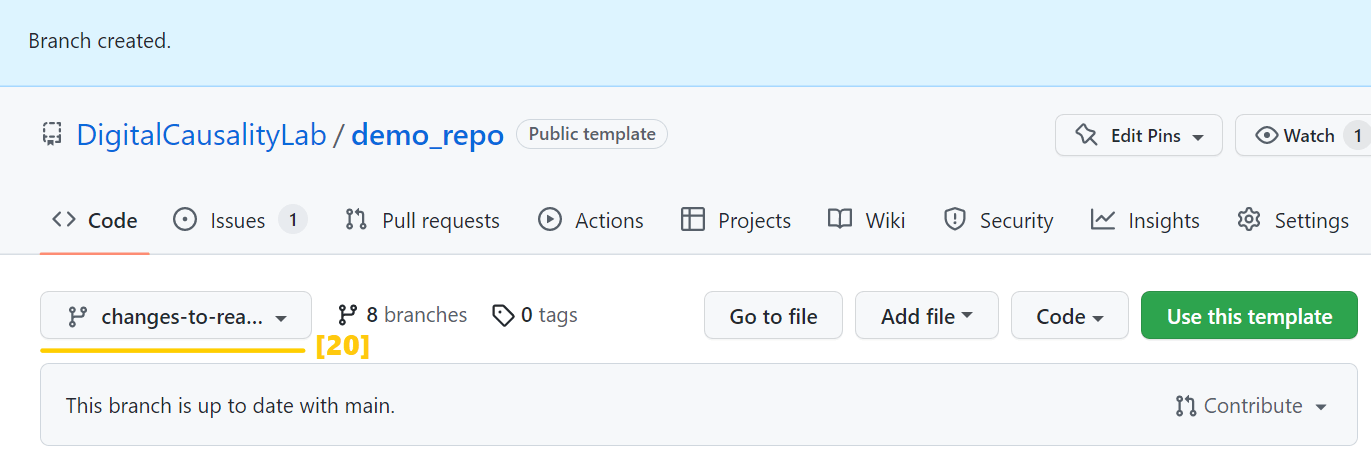1371x457 pixels.
Task: Click the Watch count badge
Action: pos(1356,136)
